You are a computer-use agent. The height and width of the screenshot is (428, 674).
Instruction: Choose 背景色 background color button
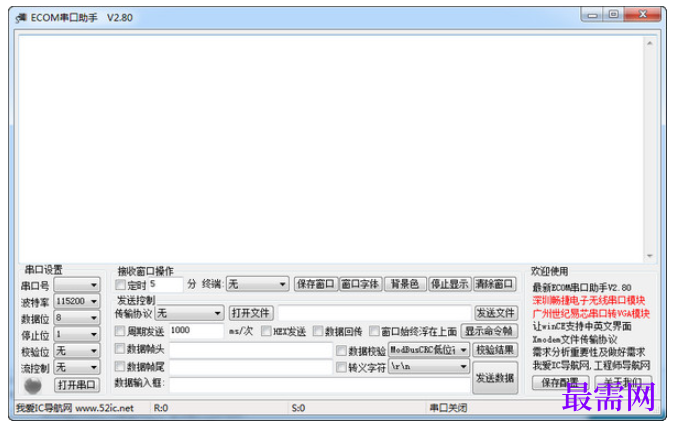click(405, 284)
